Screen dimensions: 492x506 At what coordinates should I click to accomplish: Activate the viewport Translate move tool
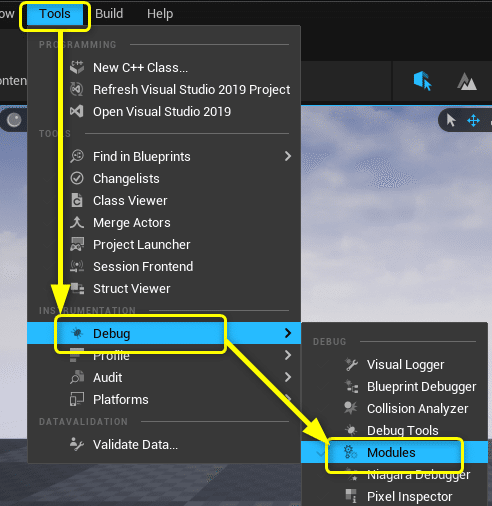473,120
